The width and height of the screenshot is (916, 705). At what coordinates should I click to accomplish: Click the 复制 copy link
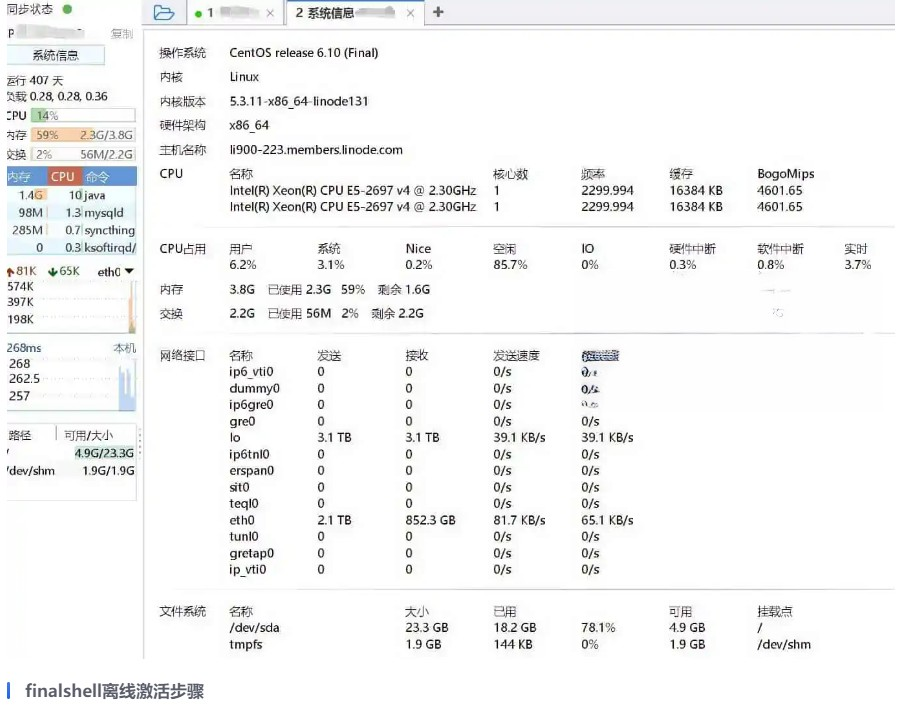click(121, 34)
